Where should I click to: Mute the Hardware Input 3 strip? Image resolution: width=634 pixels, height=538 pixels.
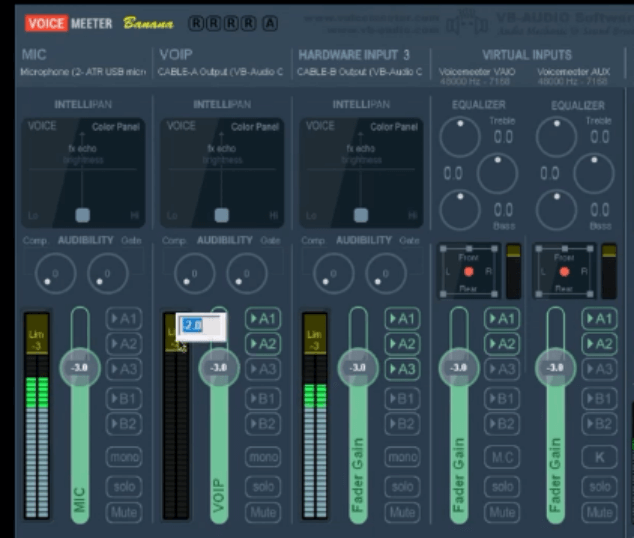(402, 512)
